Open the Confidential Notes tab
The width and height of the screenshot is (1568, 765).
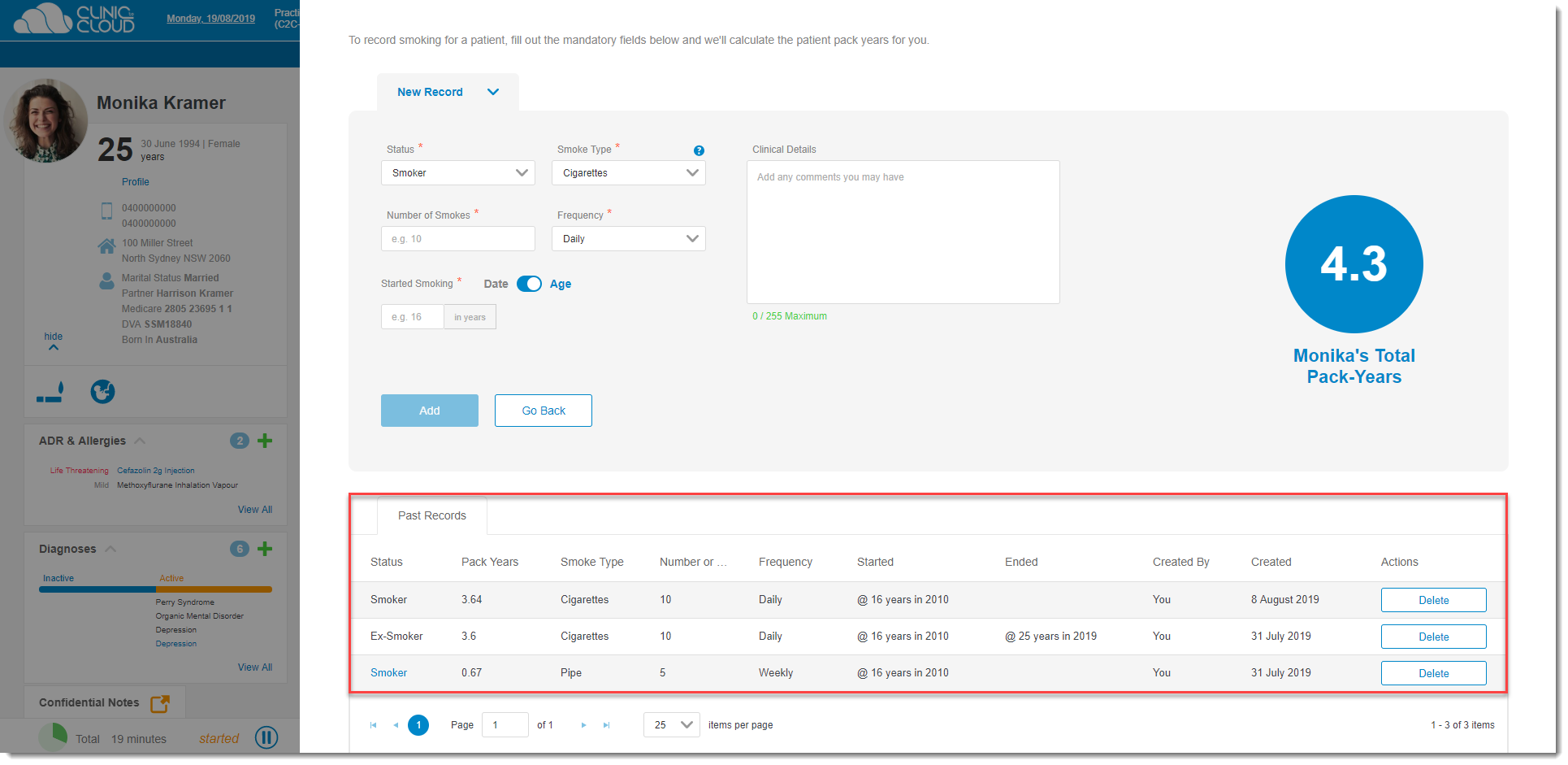(x=89, y=702)
